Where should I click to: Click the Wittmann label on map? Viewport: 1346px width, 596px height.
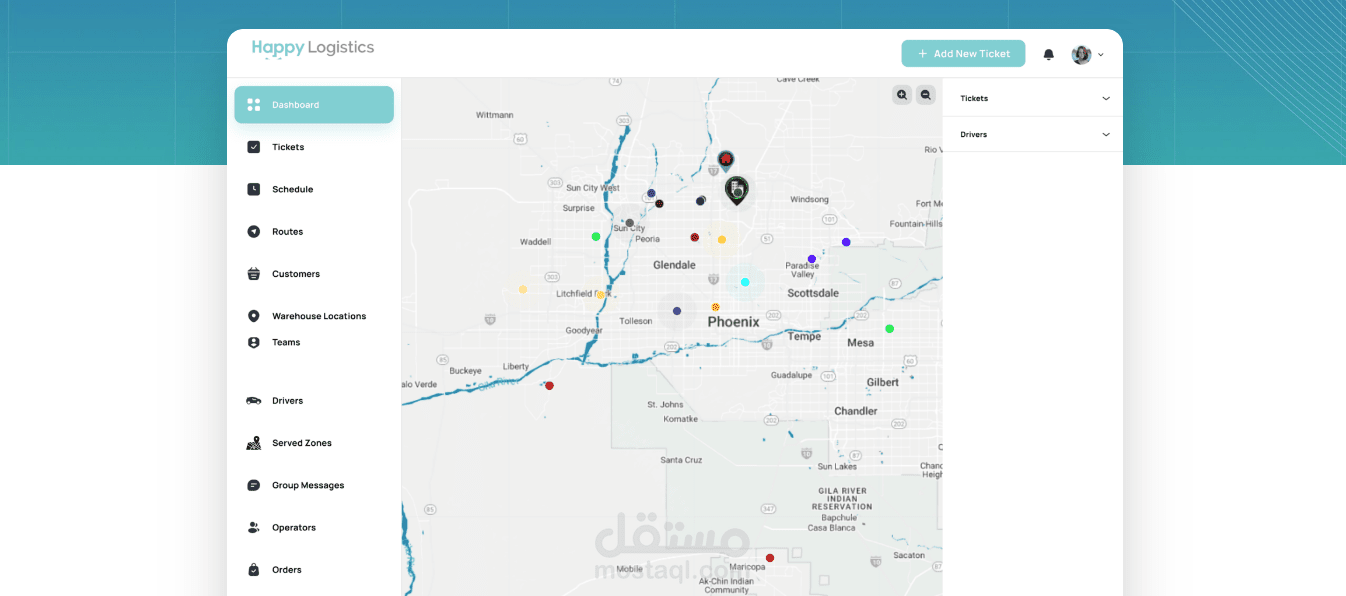click(494, 115)
